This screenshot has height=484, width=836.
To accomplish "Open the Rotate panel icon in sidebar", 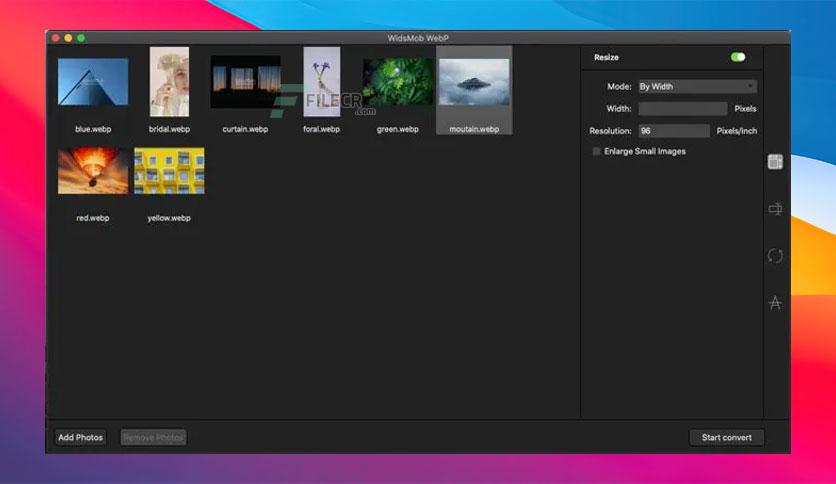I will point(775,256).
